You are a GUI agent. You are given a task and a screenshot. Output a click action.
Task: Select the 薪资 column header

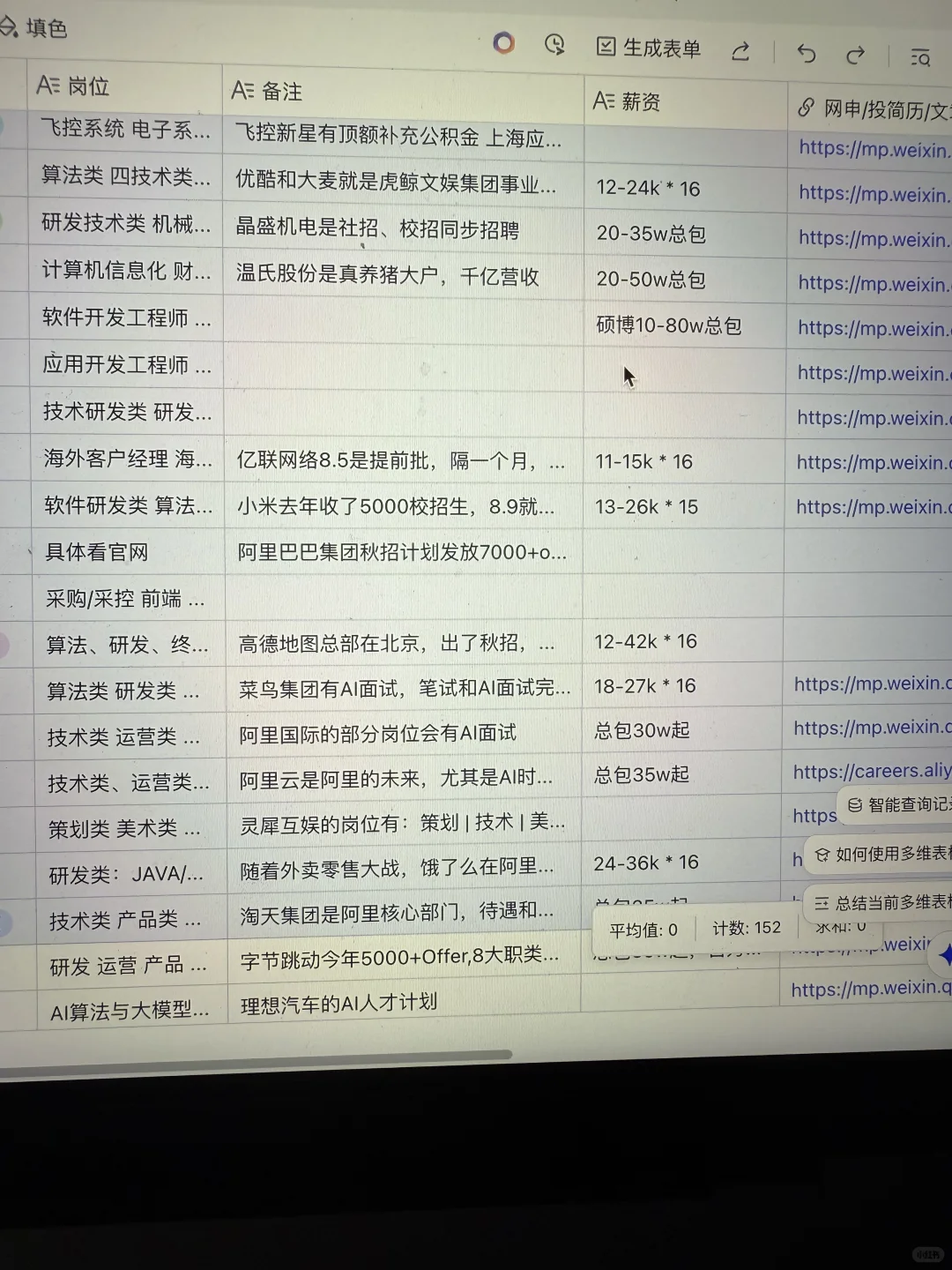(x=685, y=102)
